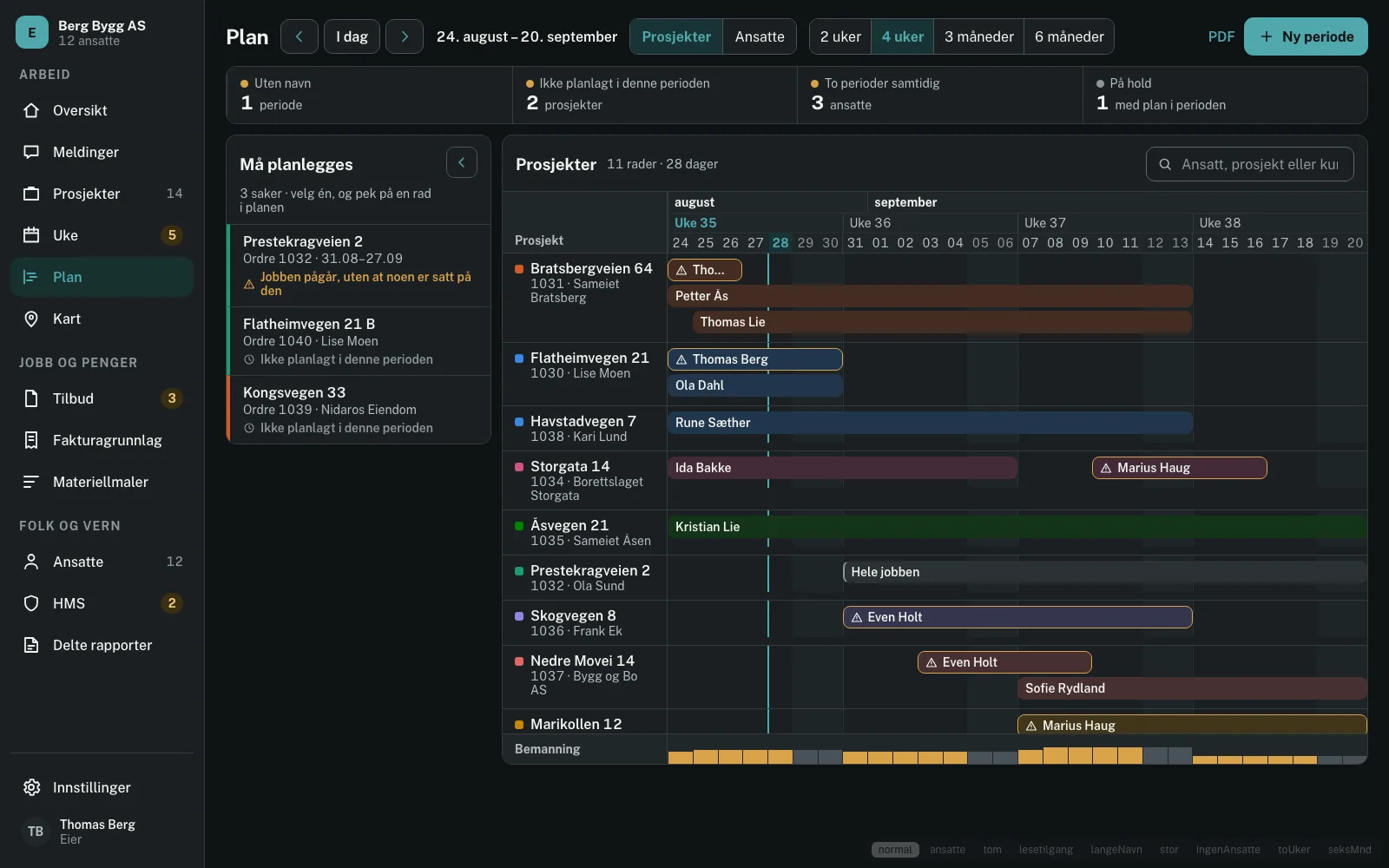Select Marius Haug bar on Storgata 14
This screenshot has height=868, width=1389.
(x=1179, y=468)
